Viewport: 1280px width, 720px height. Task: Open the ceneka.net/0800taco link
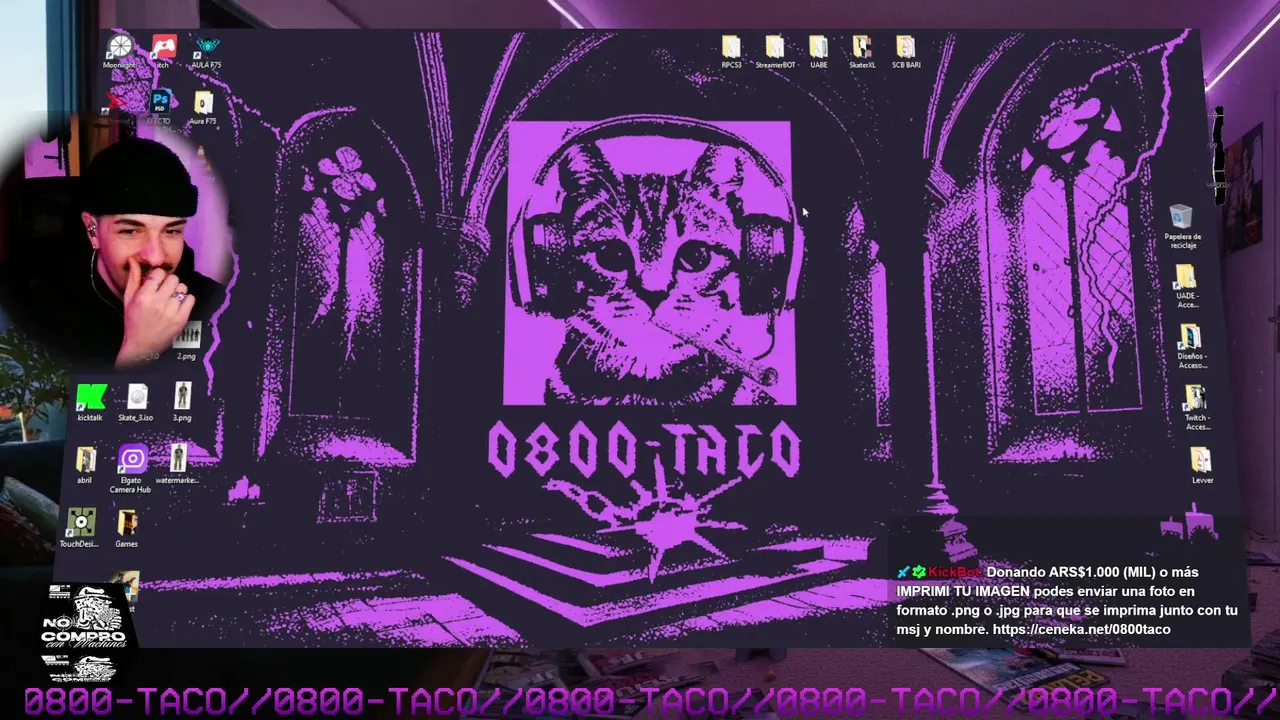pos(1082,629)
